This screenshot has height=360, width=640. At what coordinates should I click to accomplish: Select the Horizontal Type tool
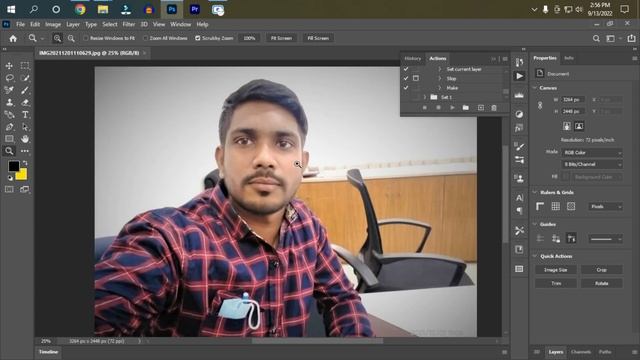tap(25, 114)
